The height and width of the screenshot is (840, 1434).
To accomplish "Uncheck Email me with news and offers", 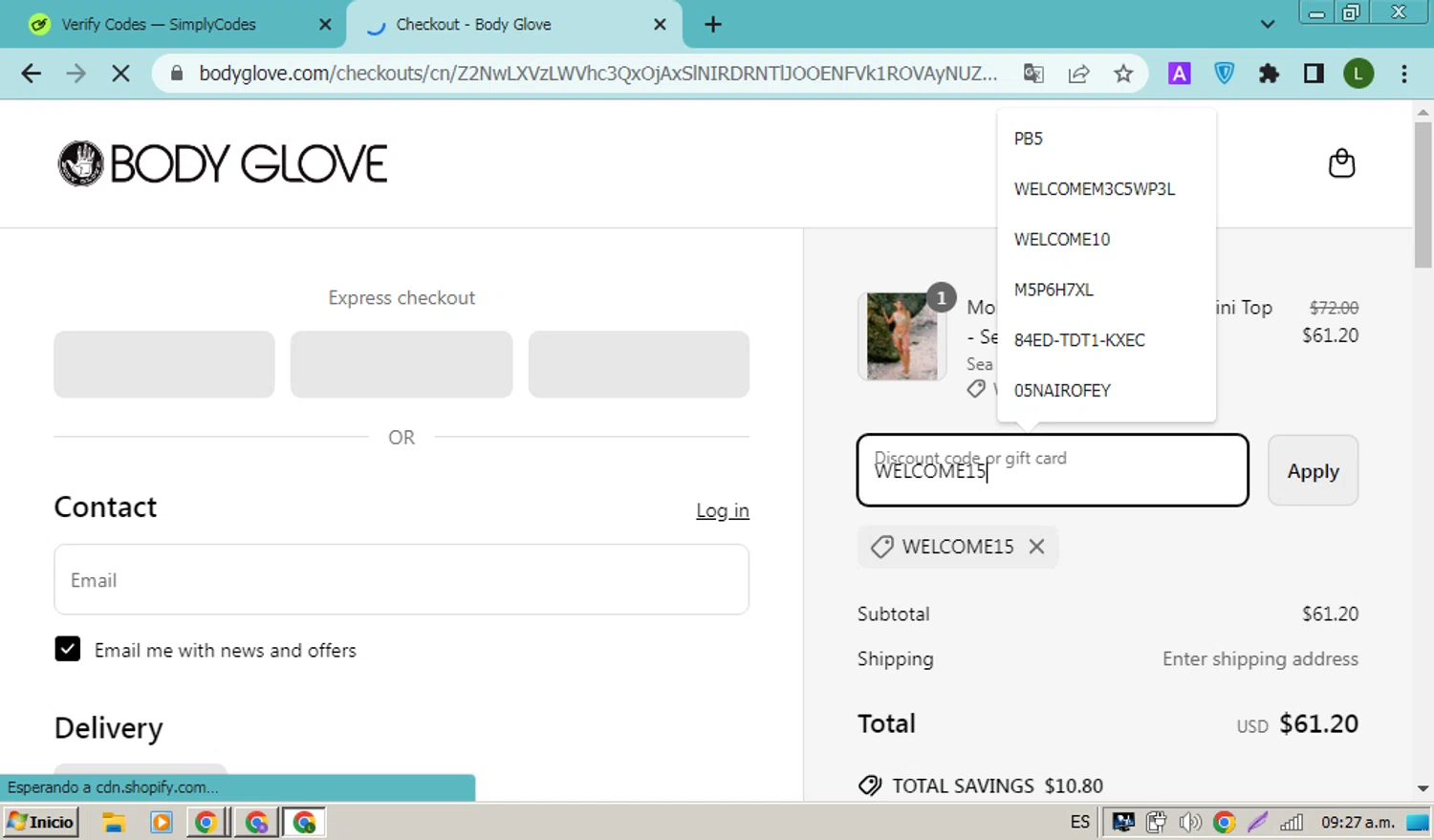I will coord(67,649).
